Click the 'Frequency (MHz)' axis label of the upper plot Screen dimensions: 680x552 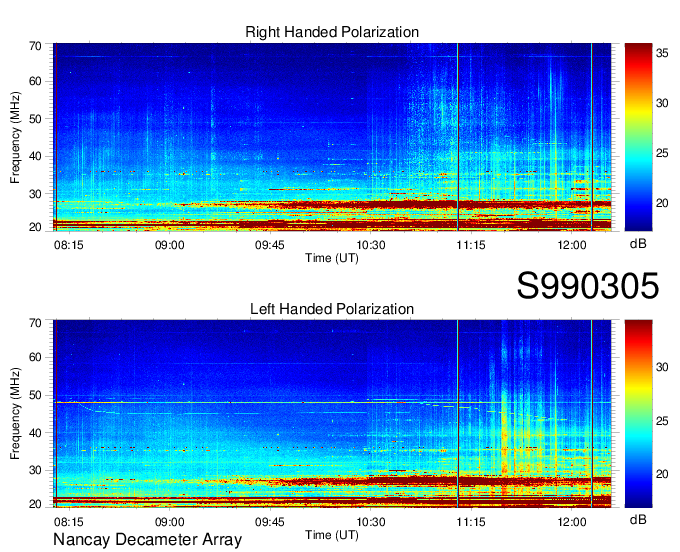pos(15,137)
